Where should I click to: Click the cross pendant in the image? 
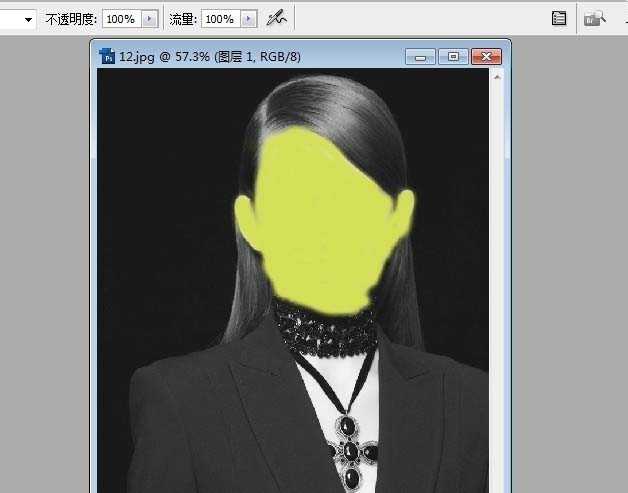tap(352, 452)
